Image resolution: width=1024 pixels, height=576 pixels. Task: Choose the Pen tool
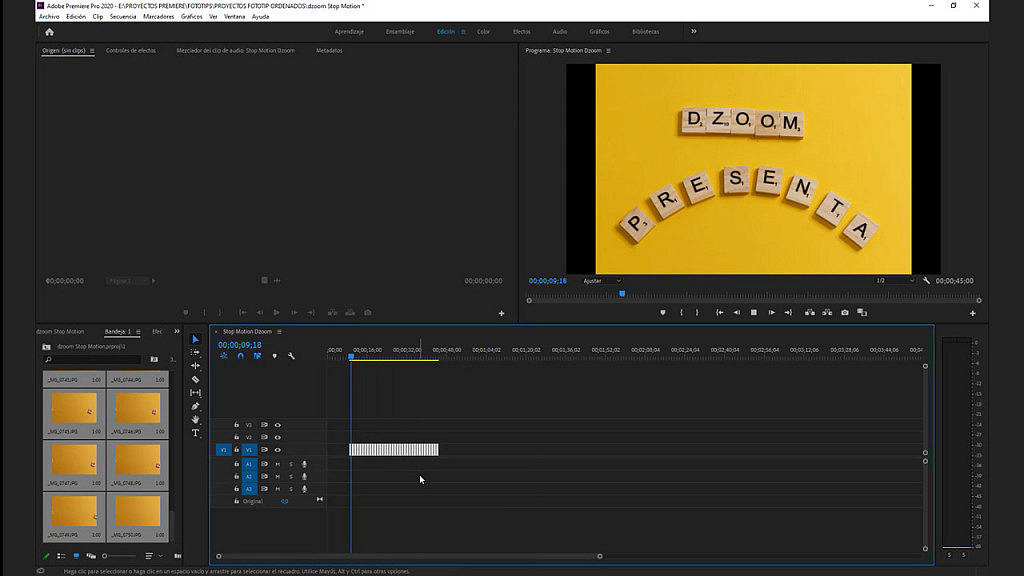(x=195, y=406)
